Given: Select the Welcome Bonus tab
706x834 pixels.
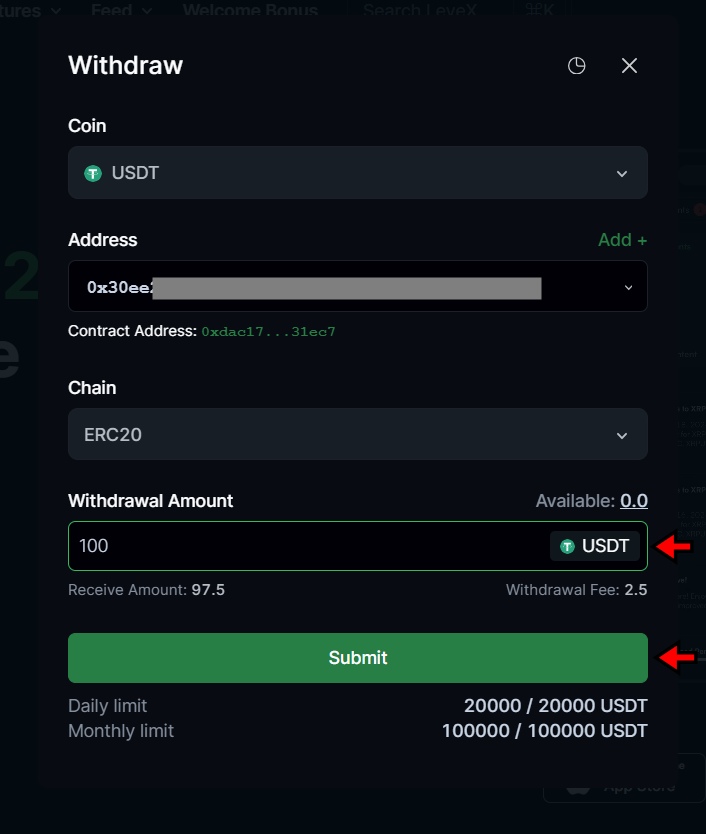Looking at the screenshot, I should (250, 10).
